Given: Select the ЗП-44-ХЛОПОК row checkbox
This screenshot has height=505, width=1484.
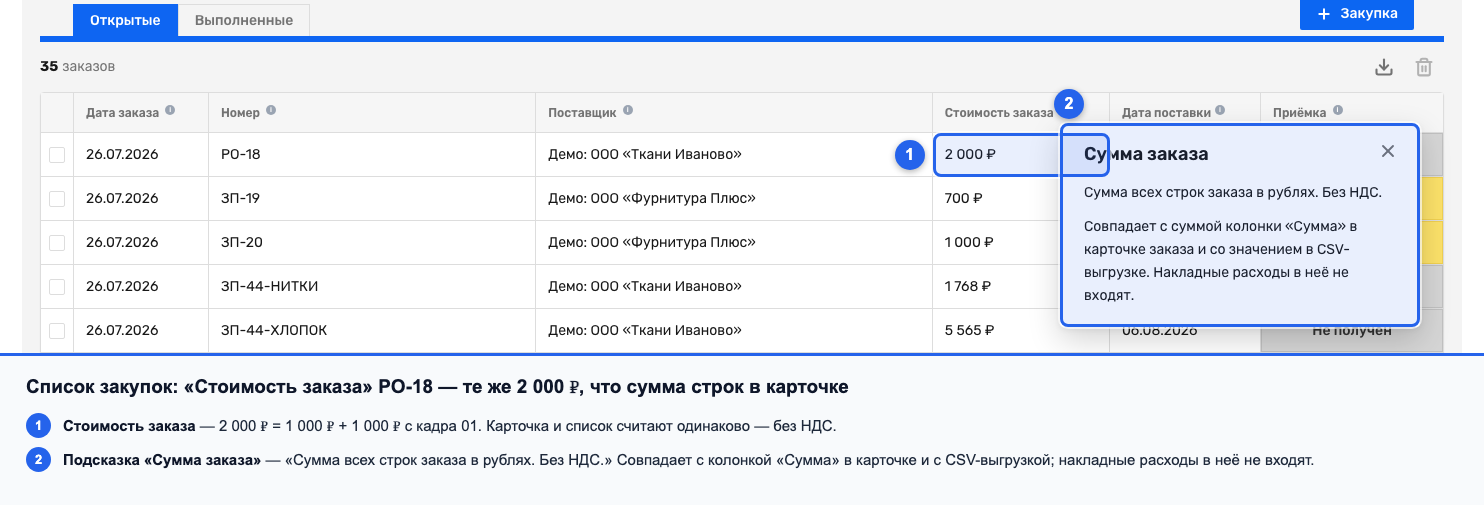Looking at the screenshot, I should pyautogui.click(x=57, y=331).
